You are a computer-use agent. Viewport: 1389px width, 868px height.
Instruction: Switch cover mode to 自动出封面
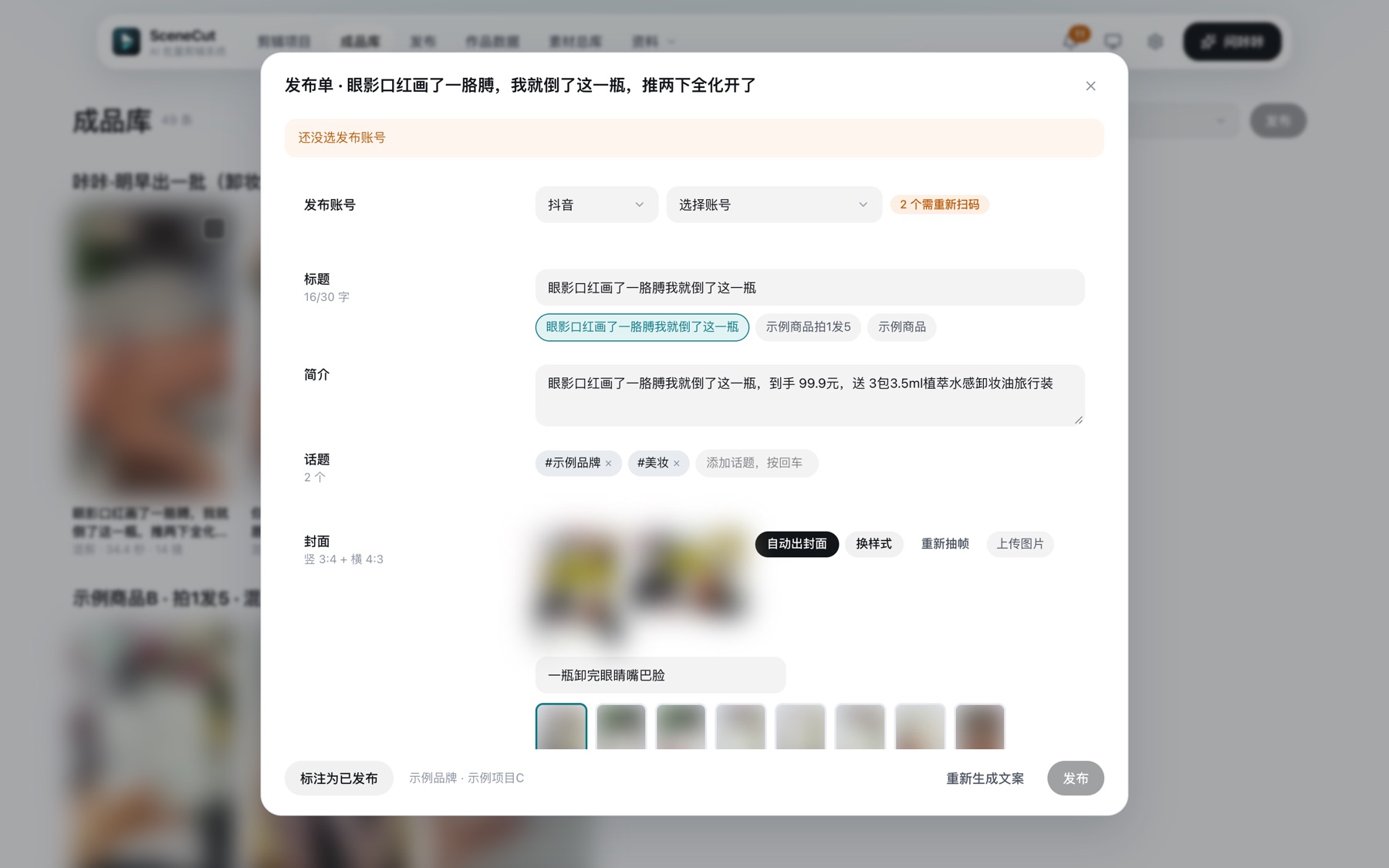(796, 544)
